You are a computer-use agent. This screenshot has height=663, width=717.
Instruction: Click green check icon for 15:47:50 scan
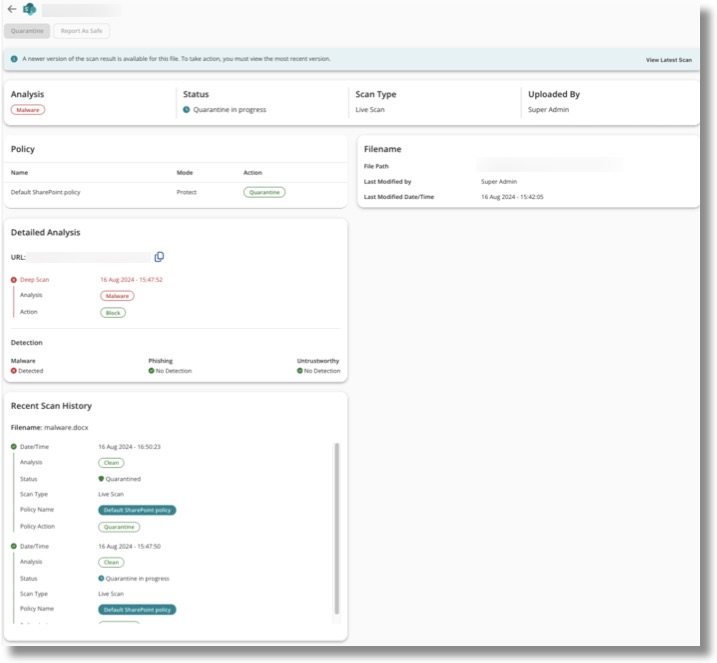[x=14, y=547]
